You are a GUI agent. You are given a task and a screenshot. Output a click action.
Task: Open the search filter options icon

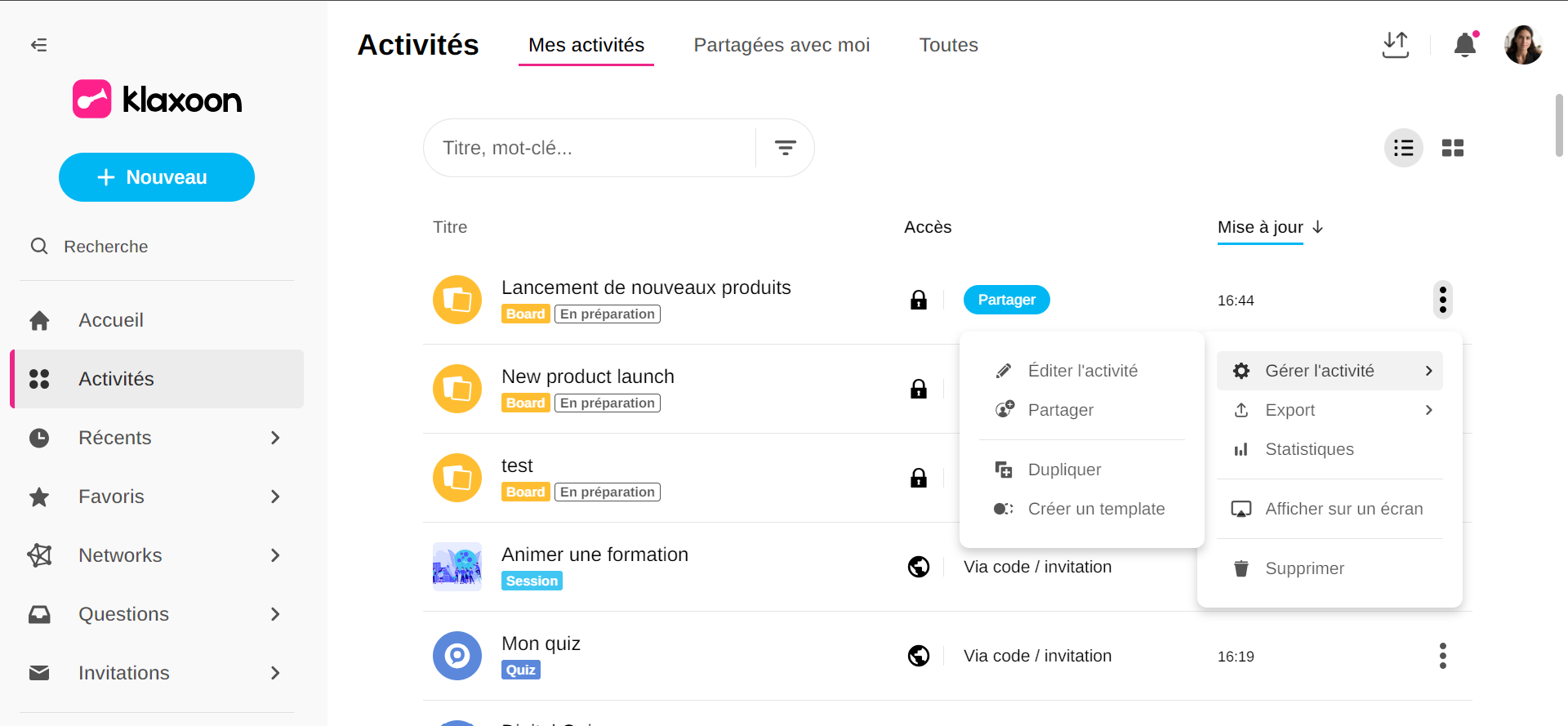(785, 148)
